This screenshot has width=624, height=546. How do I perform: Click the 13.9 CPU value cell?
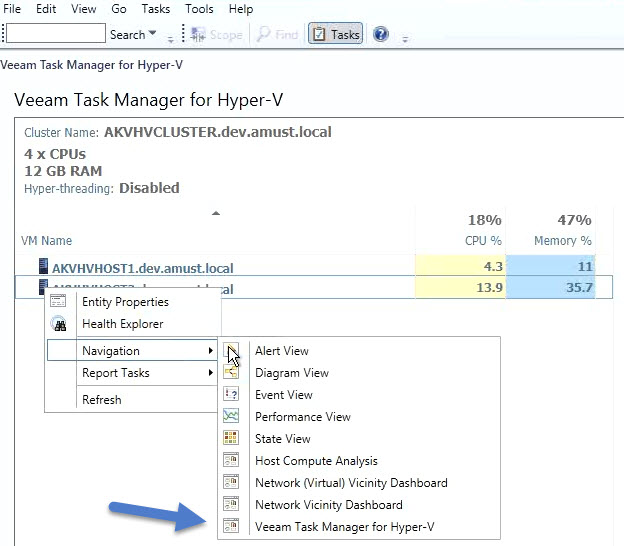pyautogui.click(x=460, y=287)
